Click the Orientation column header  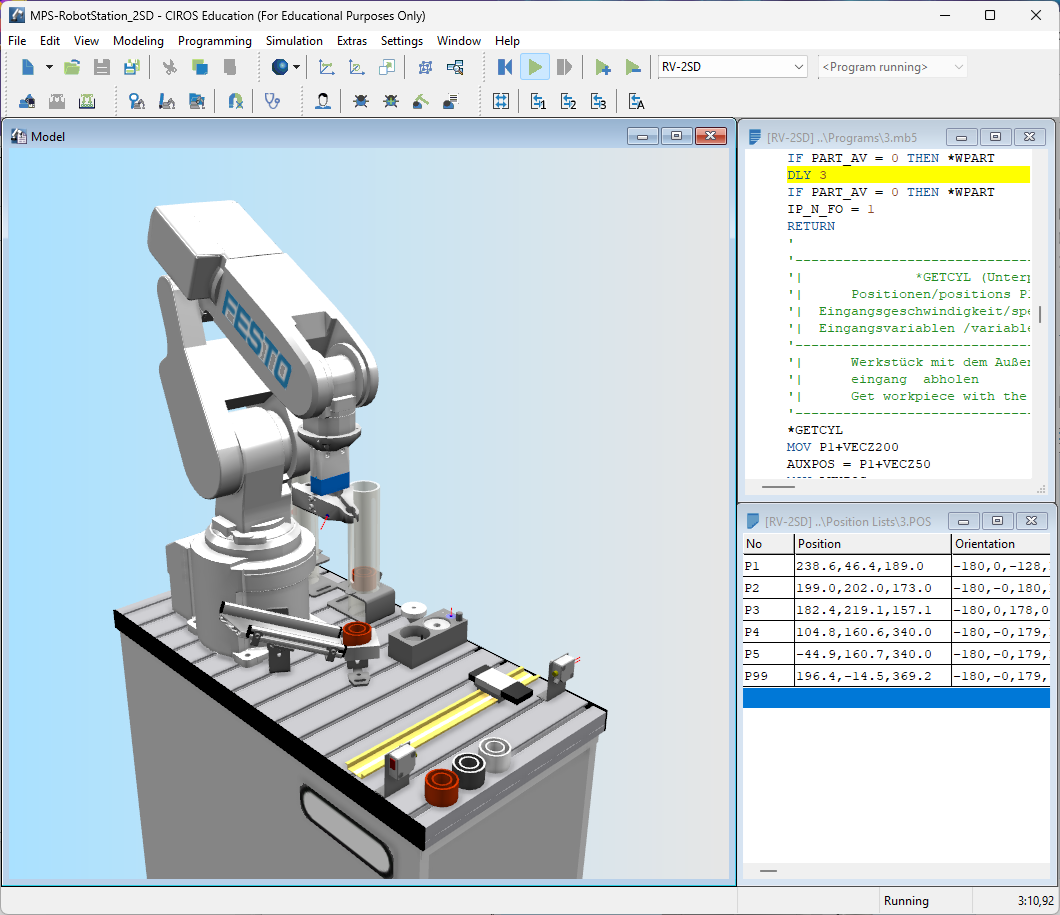[1001, 543]
